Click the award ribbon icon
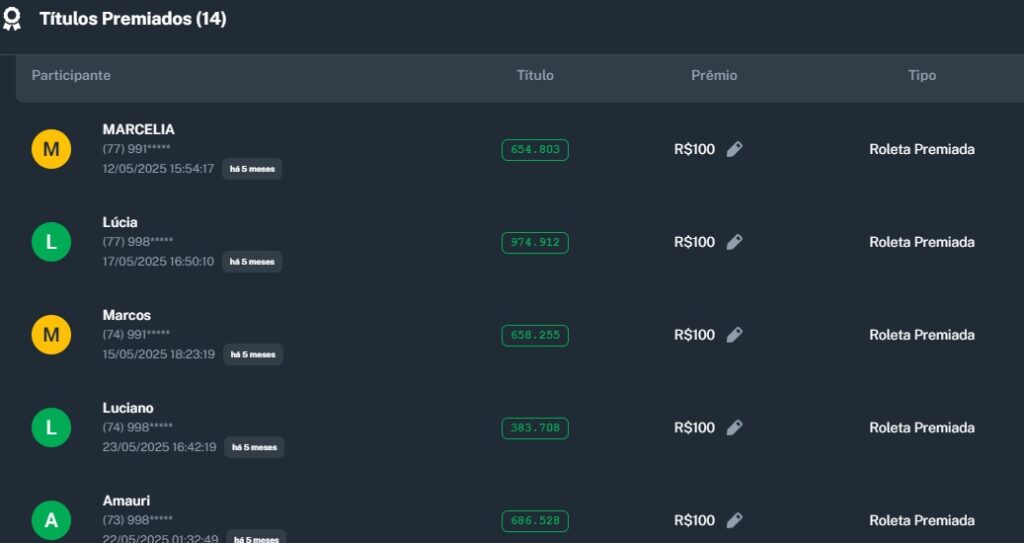This screenshot has height=543, width=1024. point(12,19)
